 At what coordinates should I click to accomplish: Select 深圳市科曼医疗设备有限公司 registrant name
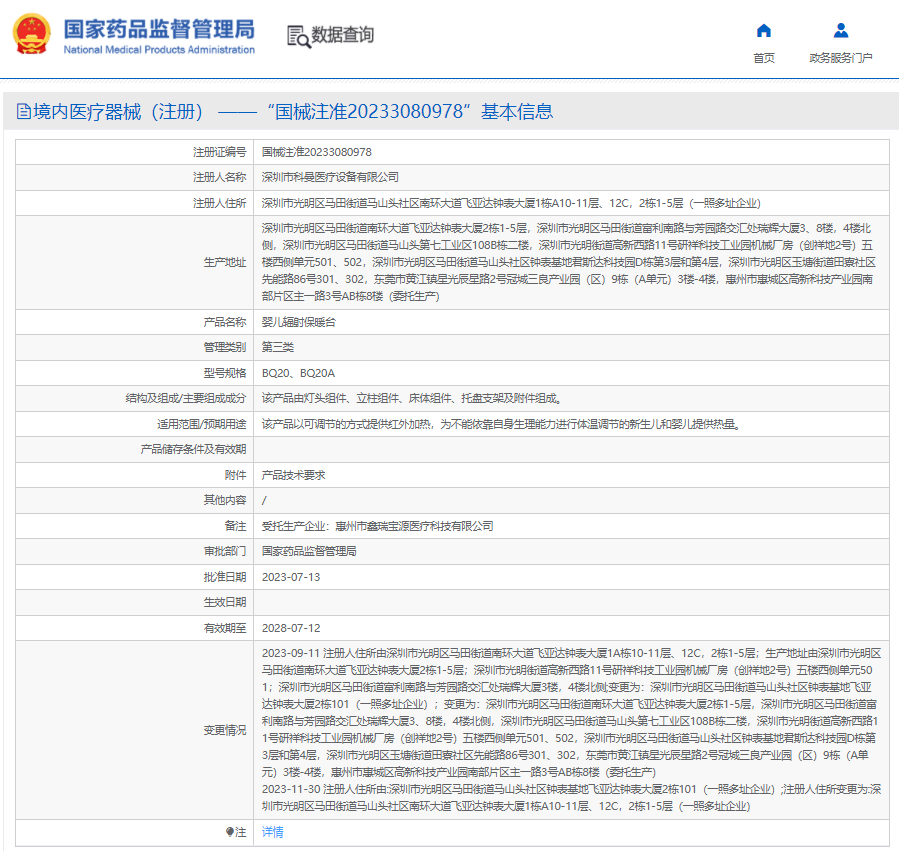[330, 177]
